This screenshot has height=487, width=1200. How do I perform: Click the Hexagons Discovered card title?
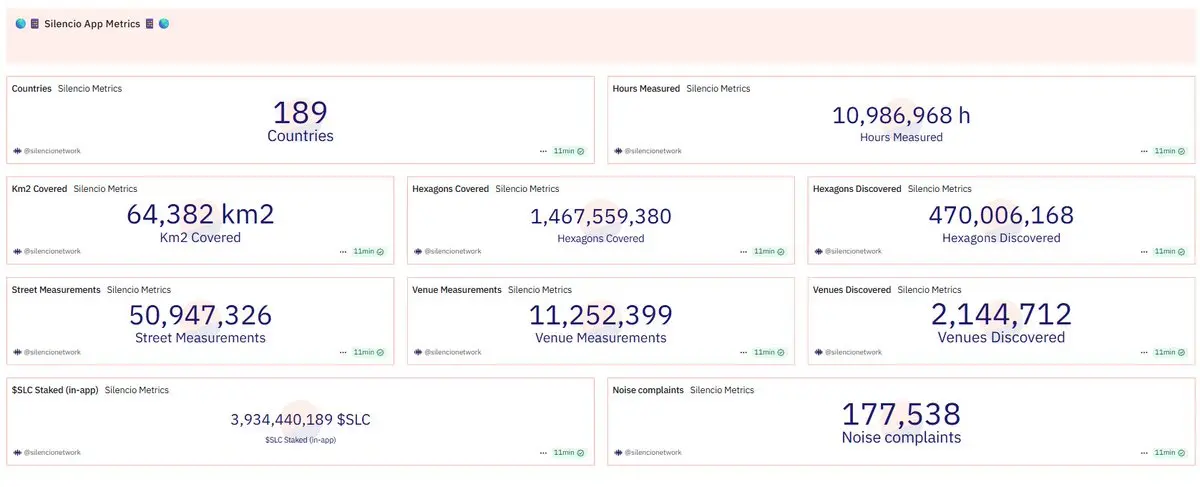(857, 189)
